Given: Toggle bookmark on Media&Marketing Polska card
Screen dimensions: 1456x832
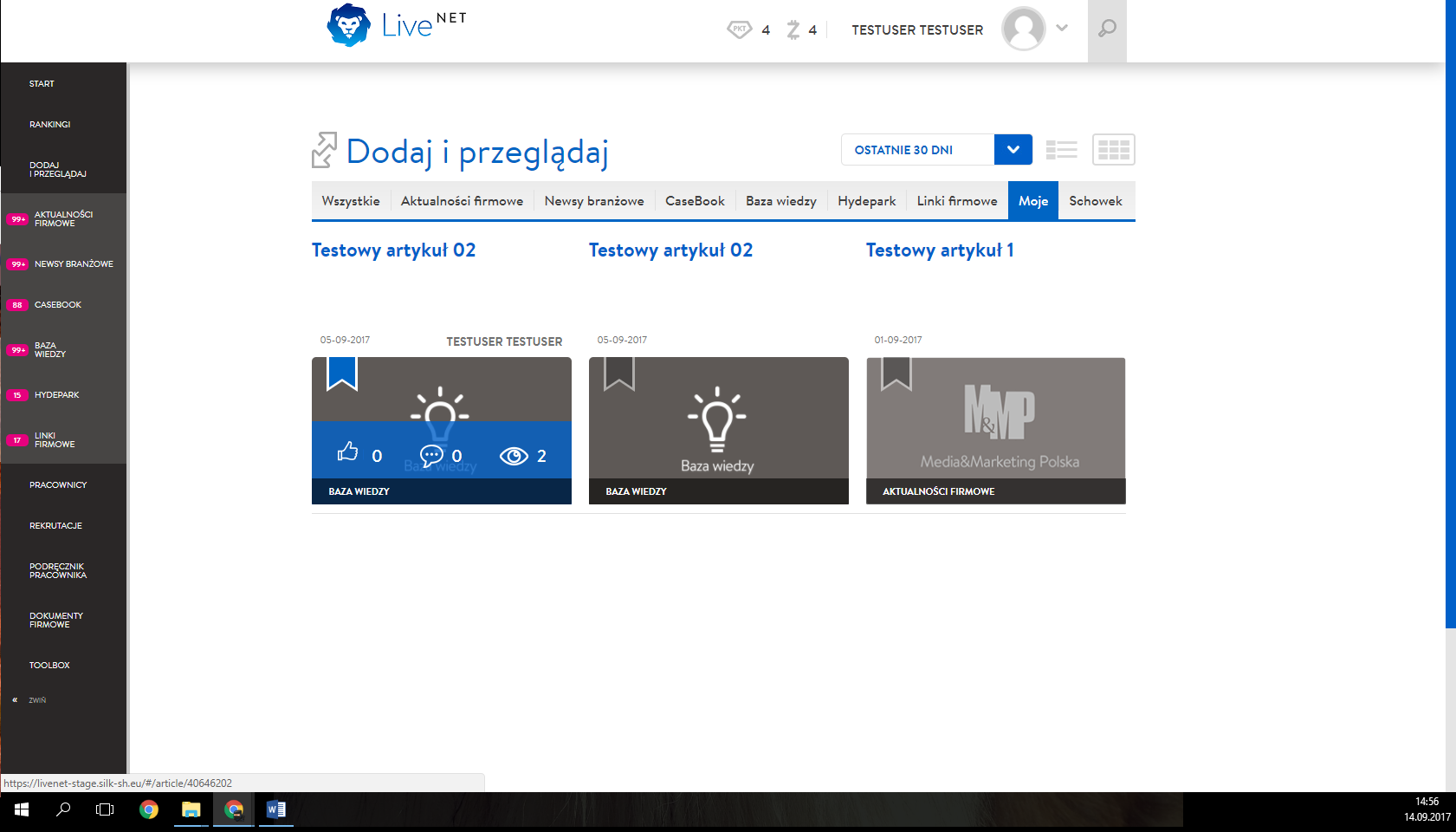Looking at the screenshot, I should coord(896,374).
